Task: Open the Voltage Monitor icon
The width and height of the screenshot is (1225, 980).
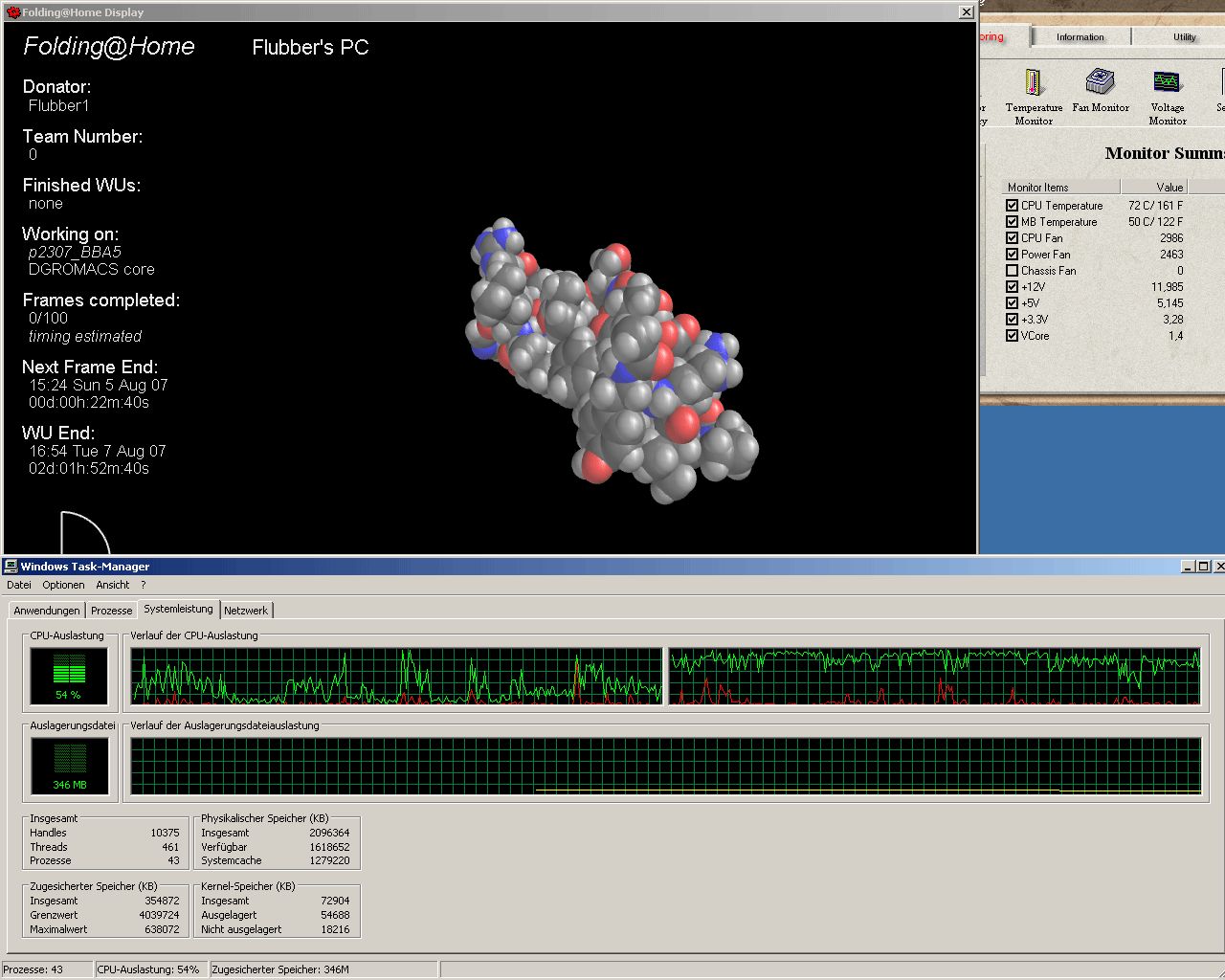Action: pos(1167,83)
